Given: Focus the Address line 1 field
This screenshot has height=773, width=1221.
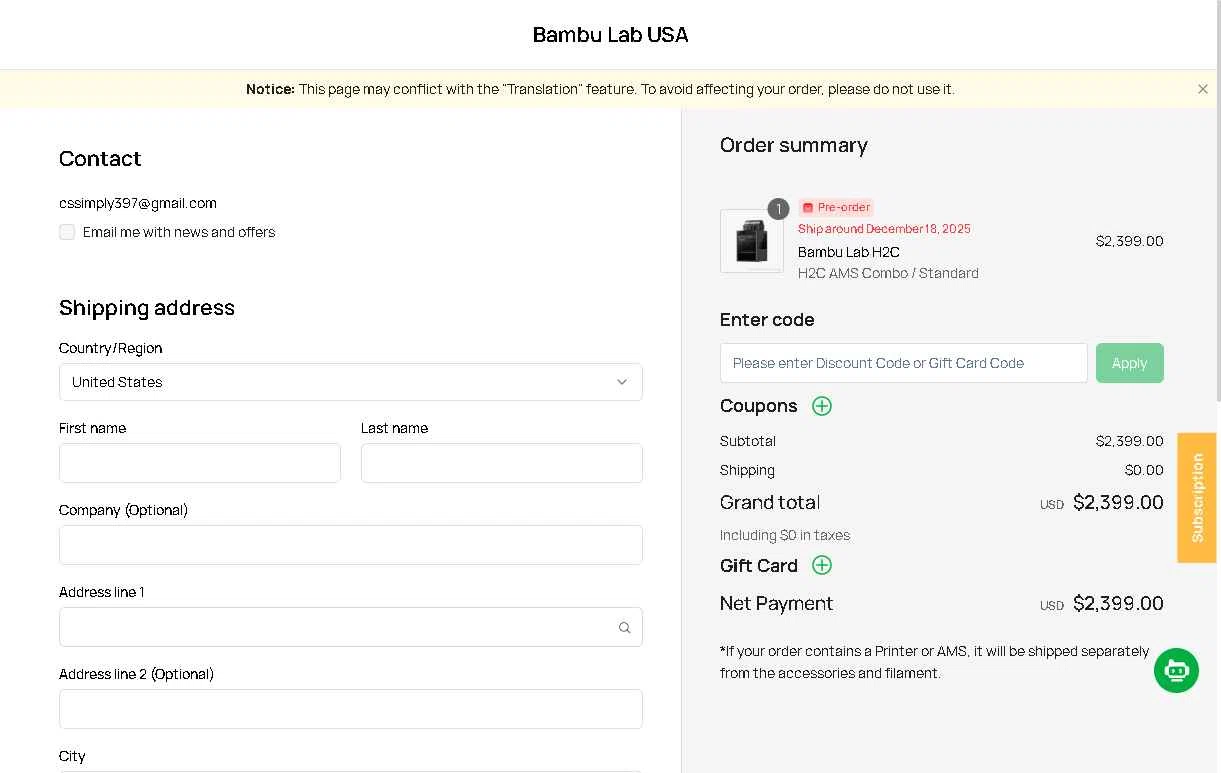Looking at the screenshot, I should (x=351, y=627).
